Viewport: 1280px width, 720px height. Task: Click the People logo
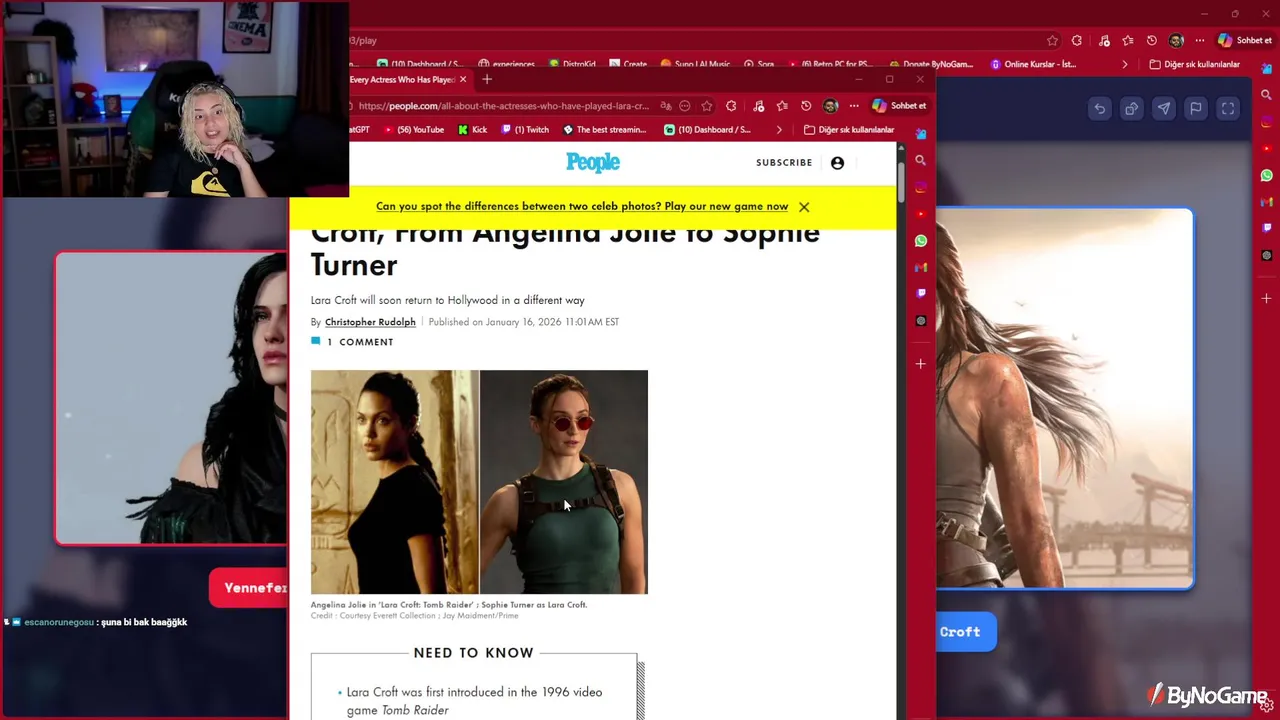click(593, 163)
